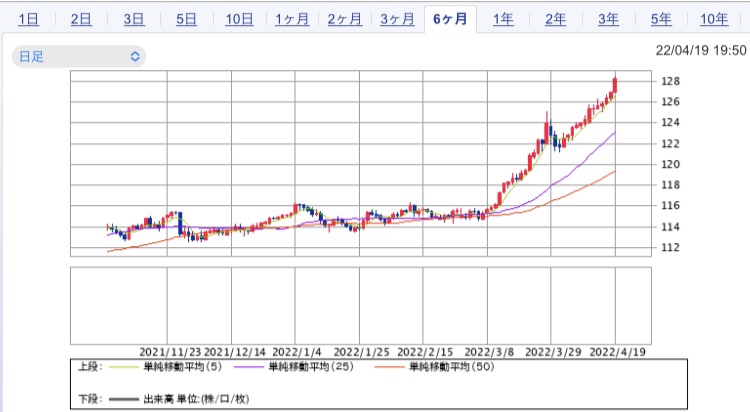
Task: Open the 3日 chart range
Action: click(133, 19)
